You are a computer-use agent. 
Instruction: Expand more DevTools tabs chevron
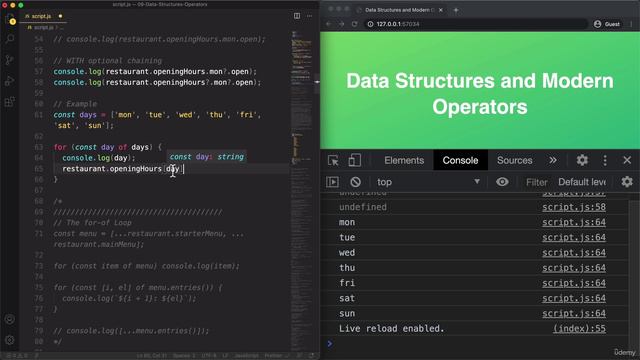pyautogui.click(x=553, y=160)
